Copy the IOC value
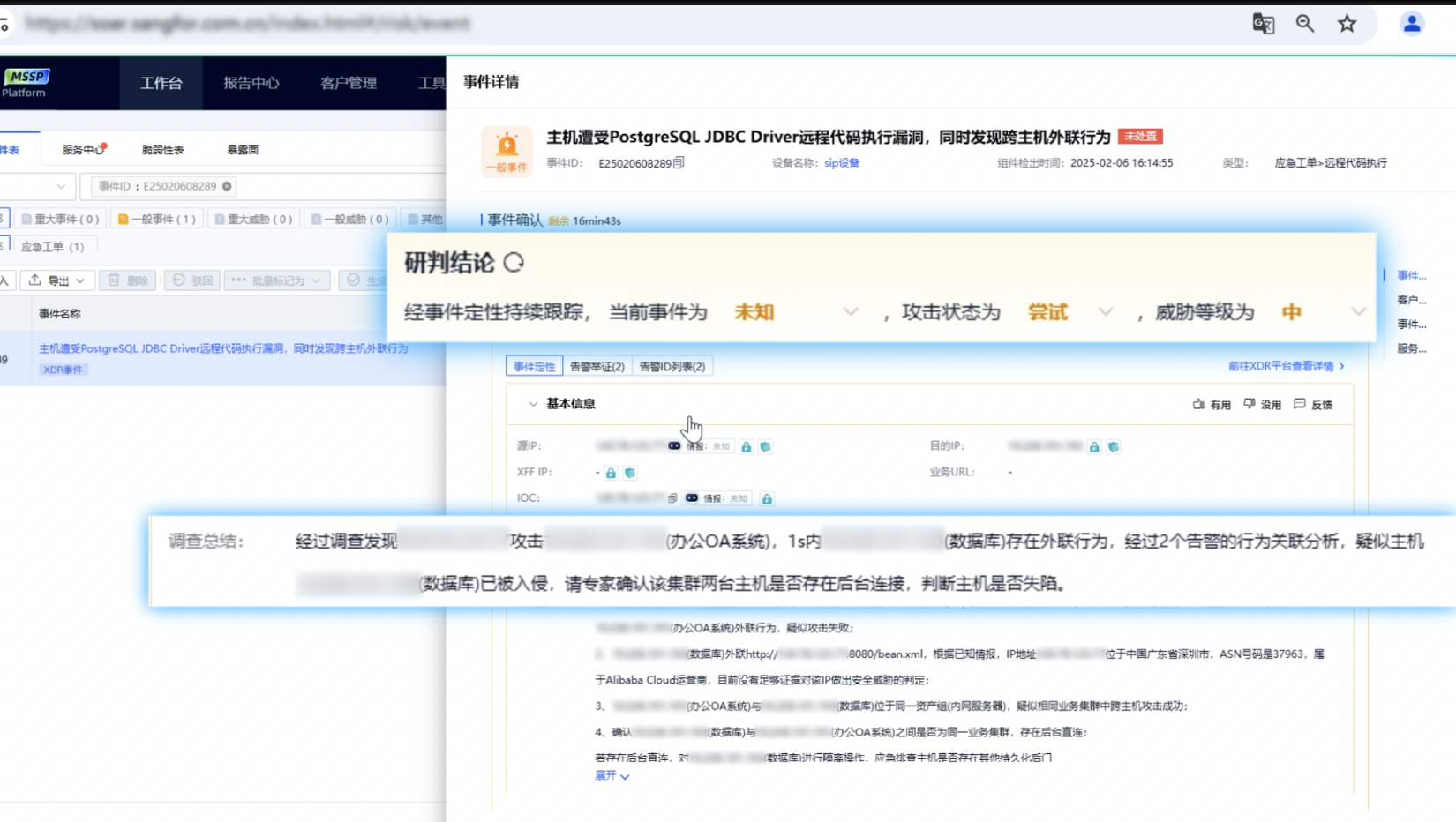The image size is (1456, 822). point(672,497)
